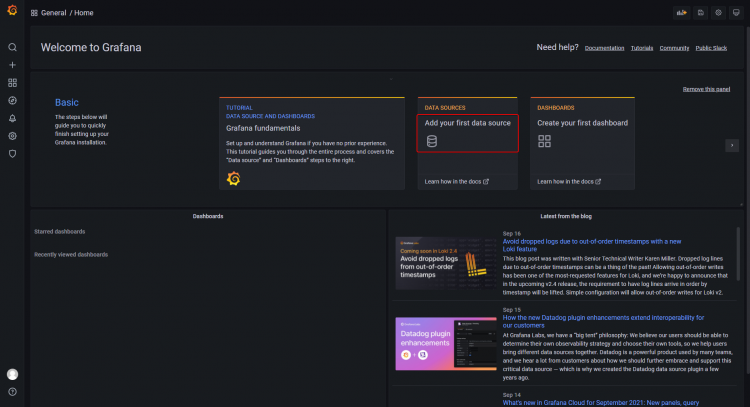Click the Recently viewed dashboards label
Viewport: 750px width, 407px height.
pos(71,254)
